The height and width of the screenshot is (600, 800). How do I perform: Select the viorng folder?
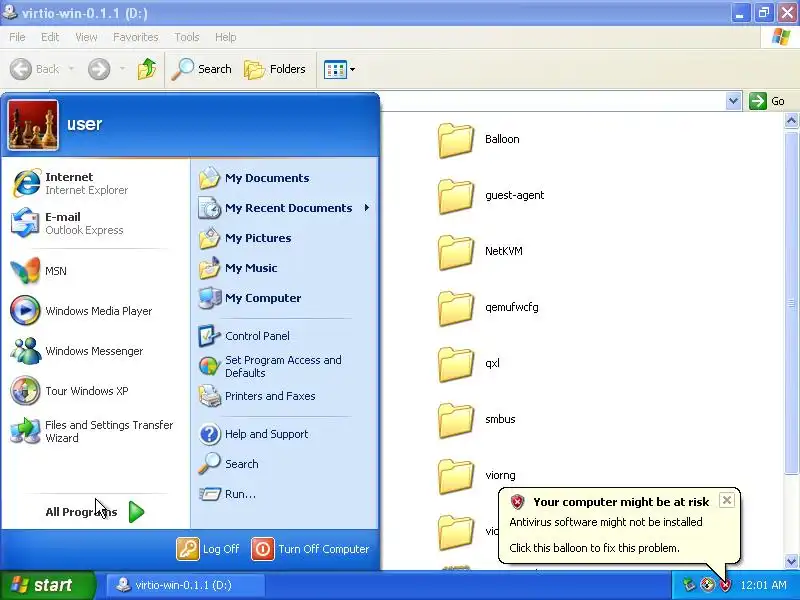tap(477, 477)
